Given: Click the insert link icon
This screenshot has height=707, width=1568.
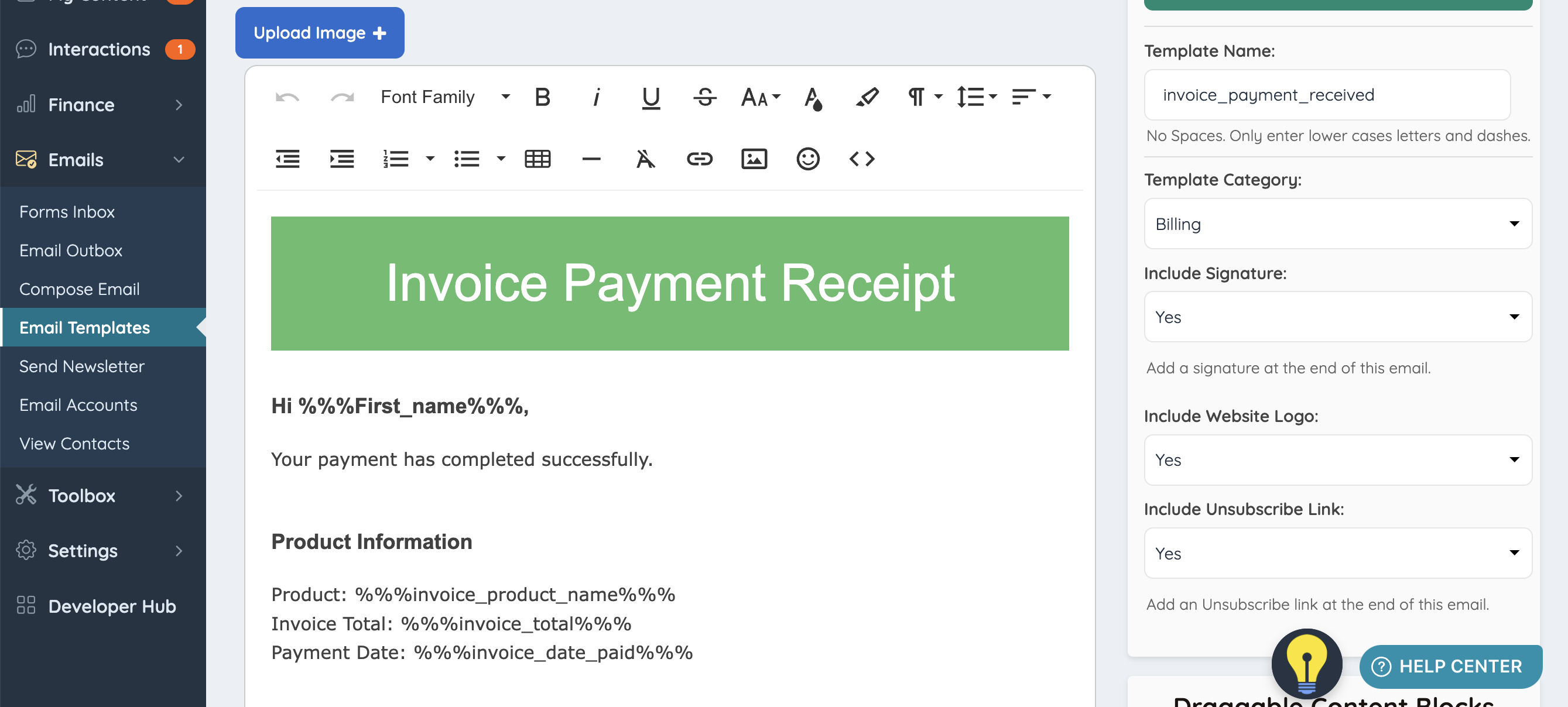Looking at the screenshot, I should (699, 159).
